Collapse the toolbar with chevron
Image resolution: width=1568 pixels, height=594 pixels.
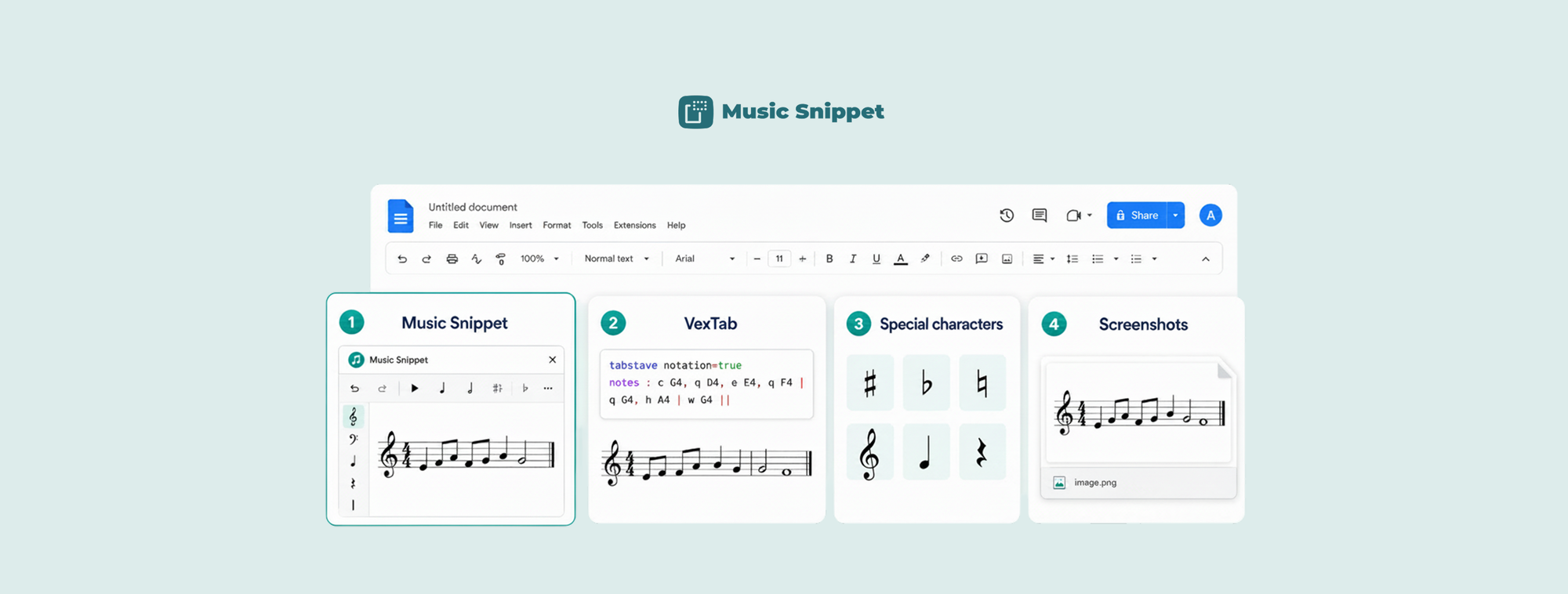point(1206,259)
